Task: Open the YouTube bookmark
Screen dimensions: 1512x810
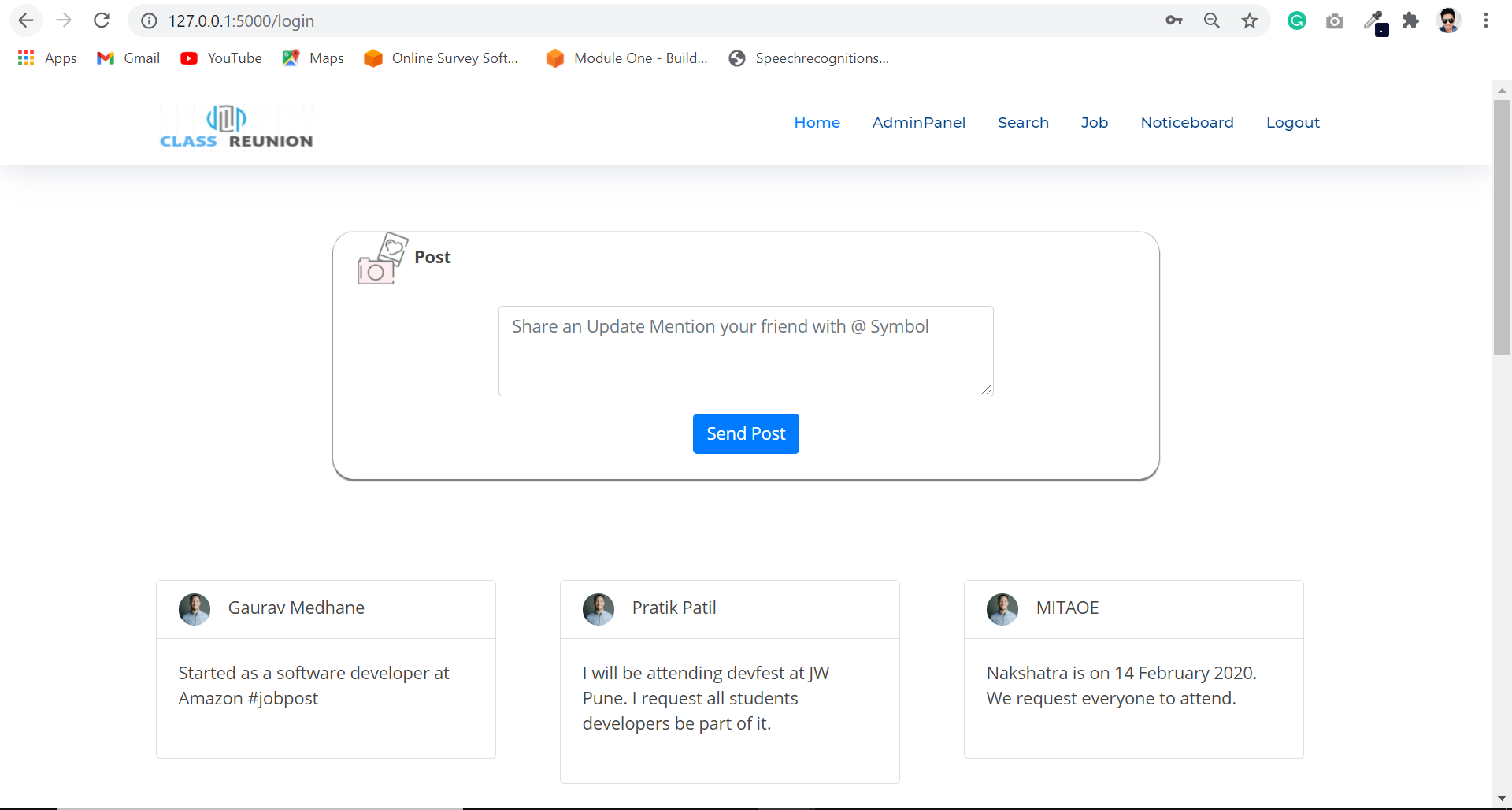Action: 221,58
